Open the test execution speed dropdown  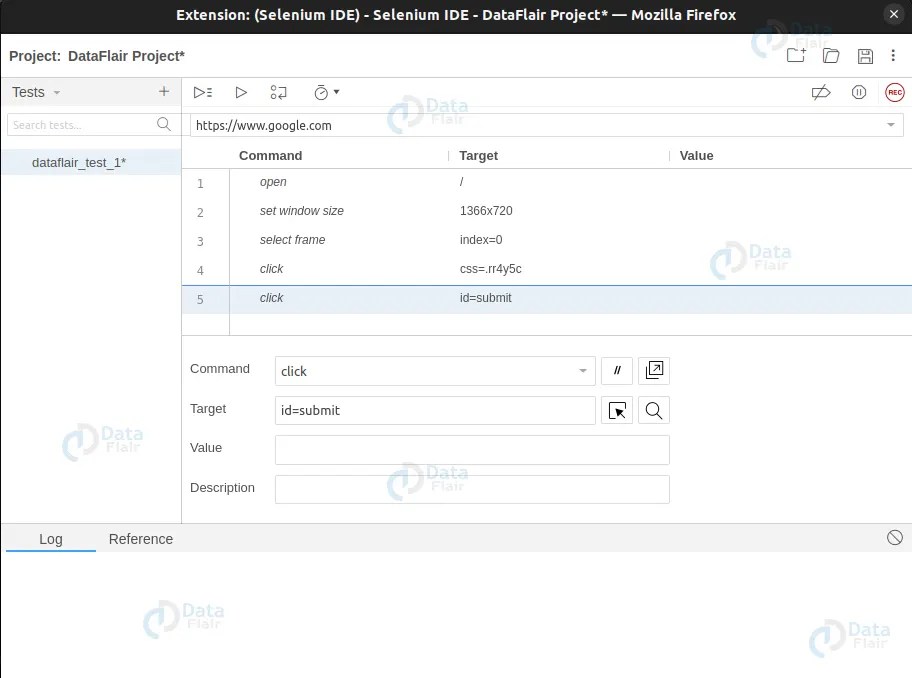(x=325, y=92)
